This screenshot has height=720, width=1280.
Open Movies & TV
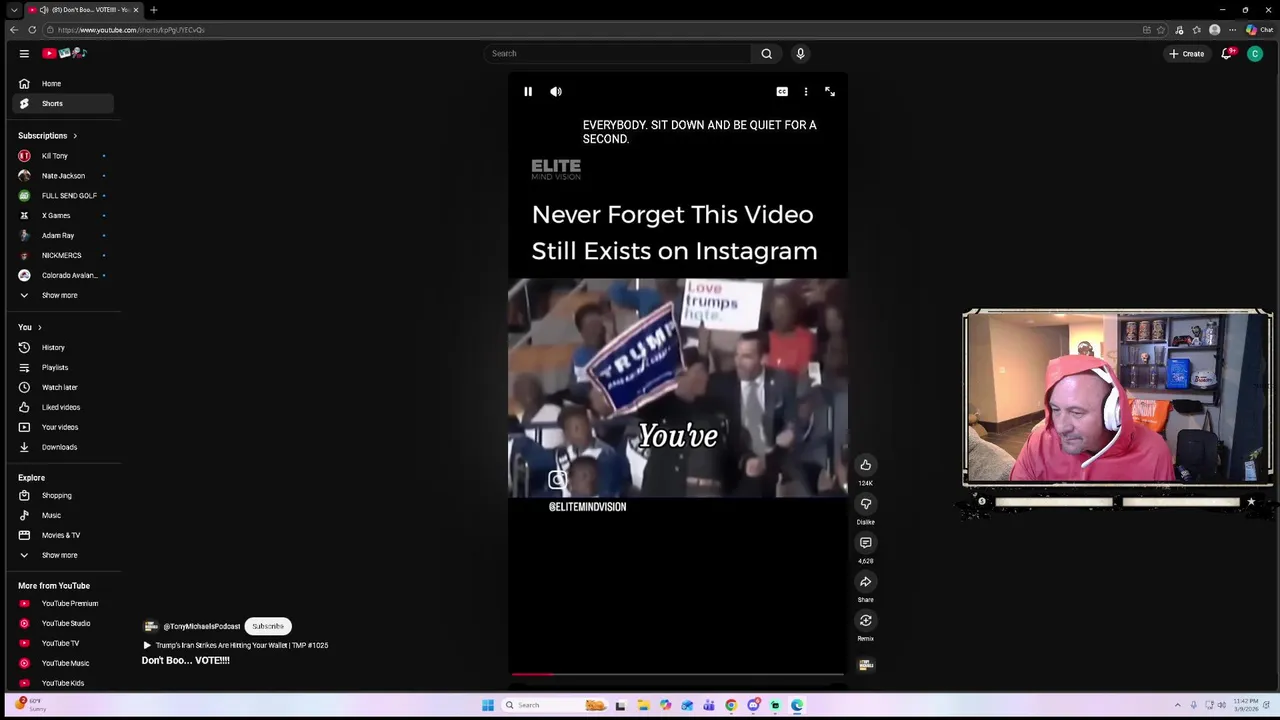64,536
